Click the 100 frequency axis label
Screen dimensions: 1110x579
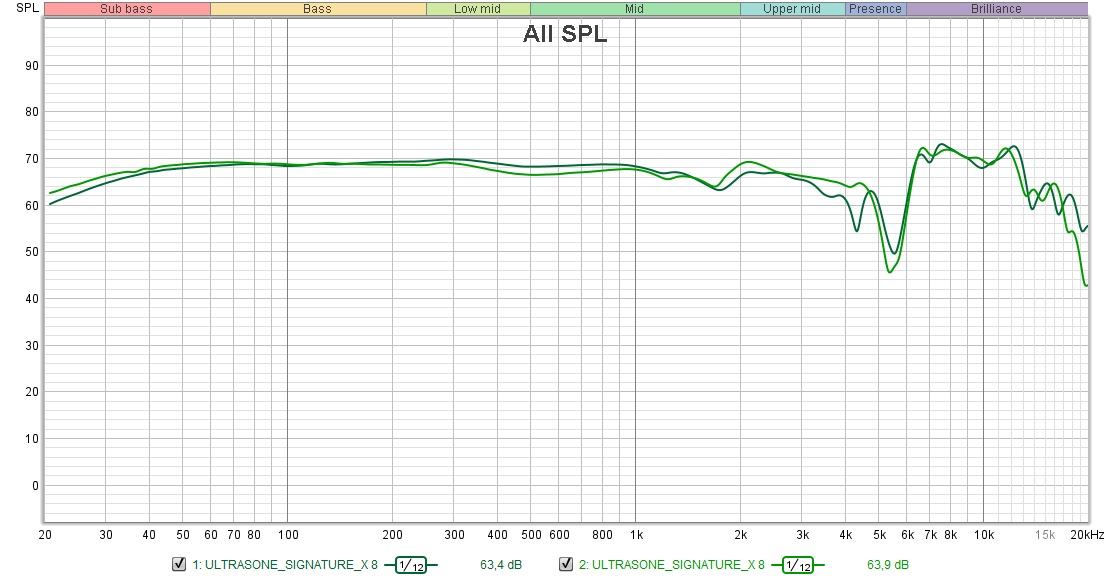click(x=287, y=535)
